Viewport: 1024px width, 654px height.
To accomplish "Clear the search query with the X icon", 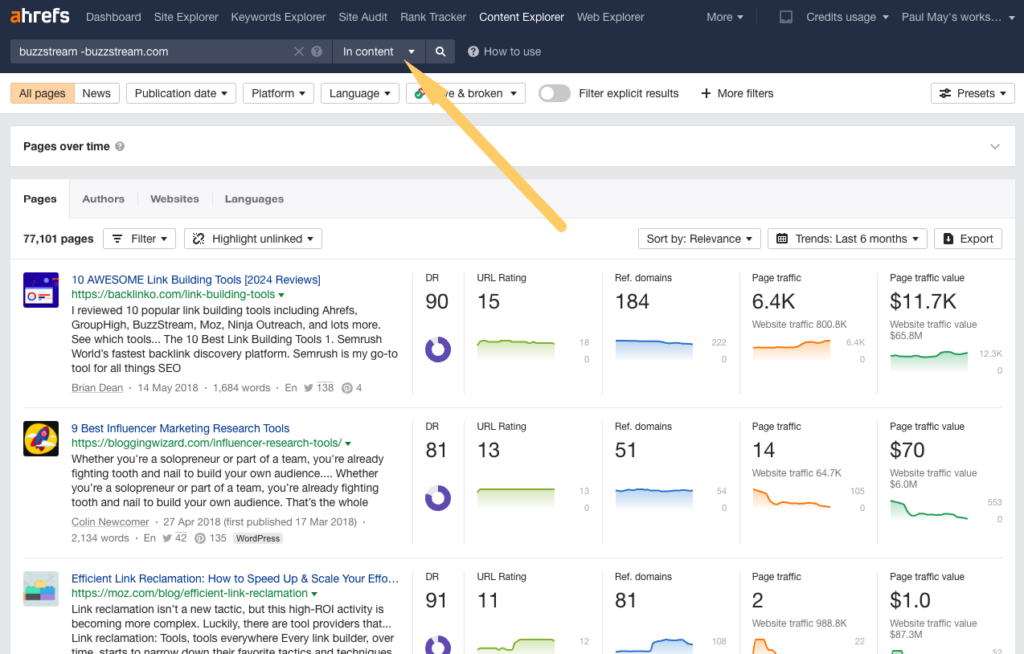I will coord(300,51).
